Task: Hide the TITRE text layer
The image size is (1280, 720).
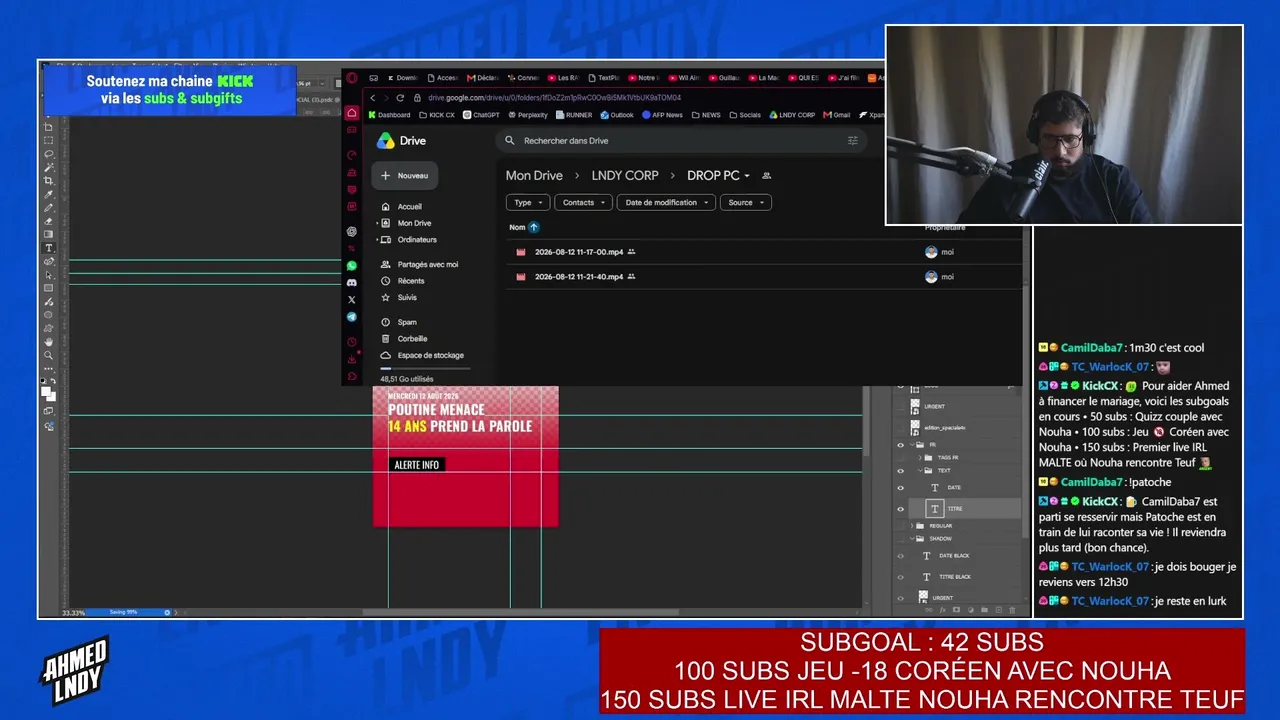Action: click(x=900, y=509)
